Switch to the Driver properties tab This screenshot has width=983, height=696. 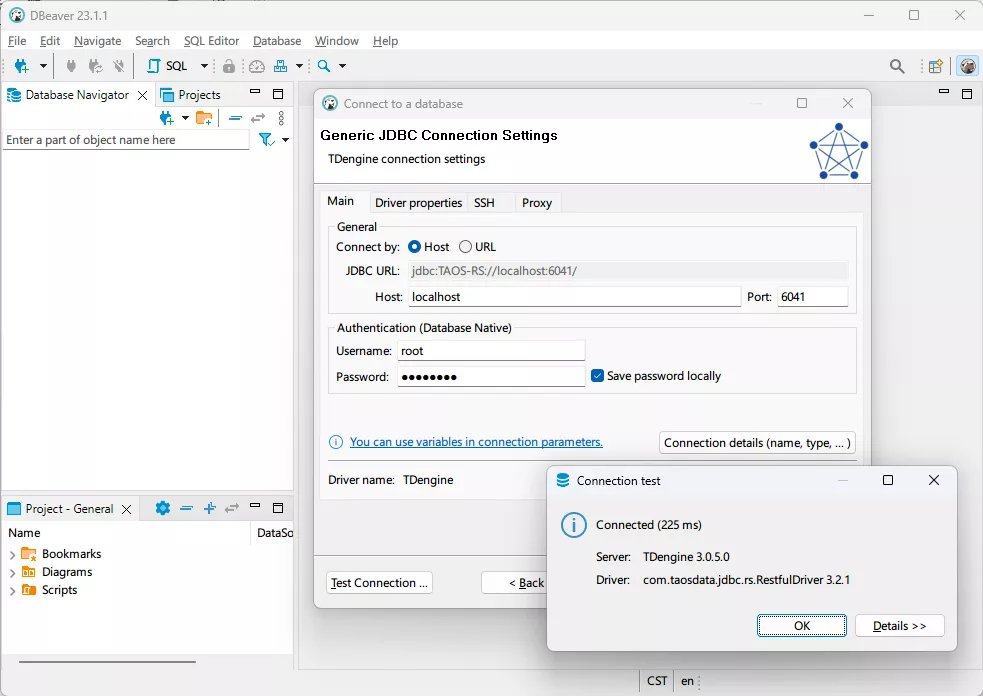[418, 203]
